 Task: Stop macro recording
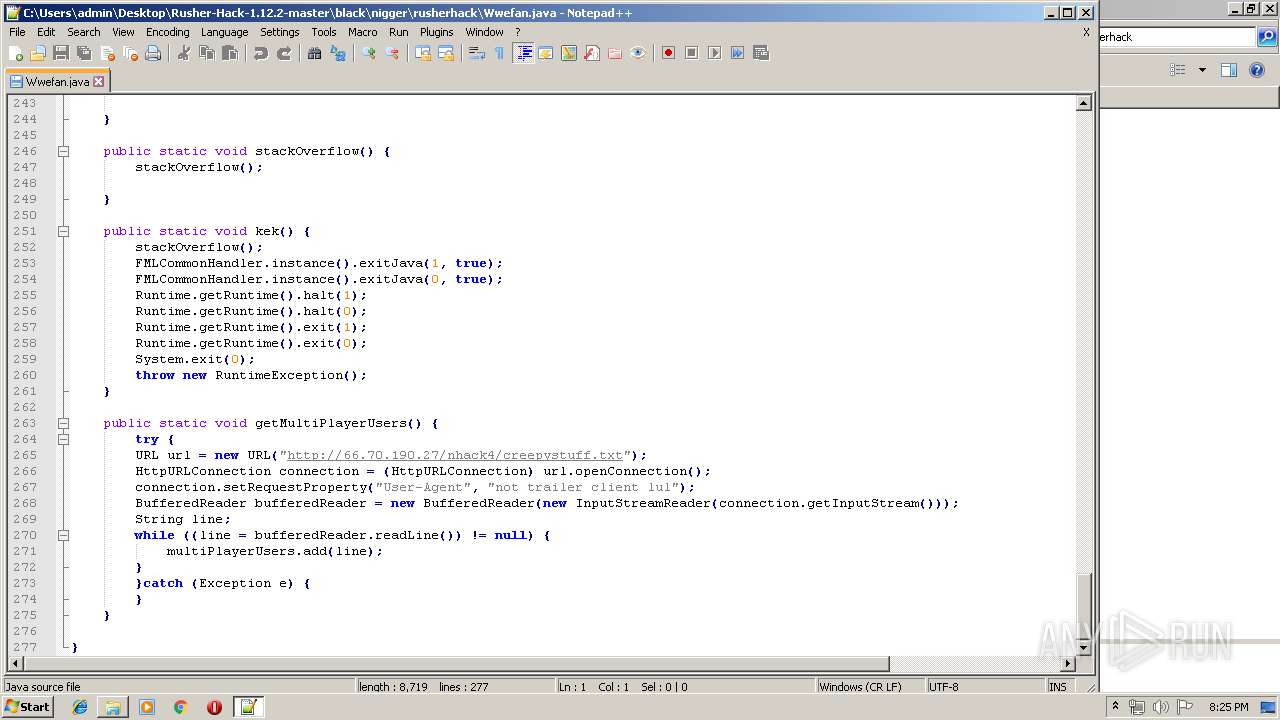pos(691,53)
